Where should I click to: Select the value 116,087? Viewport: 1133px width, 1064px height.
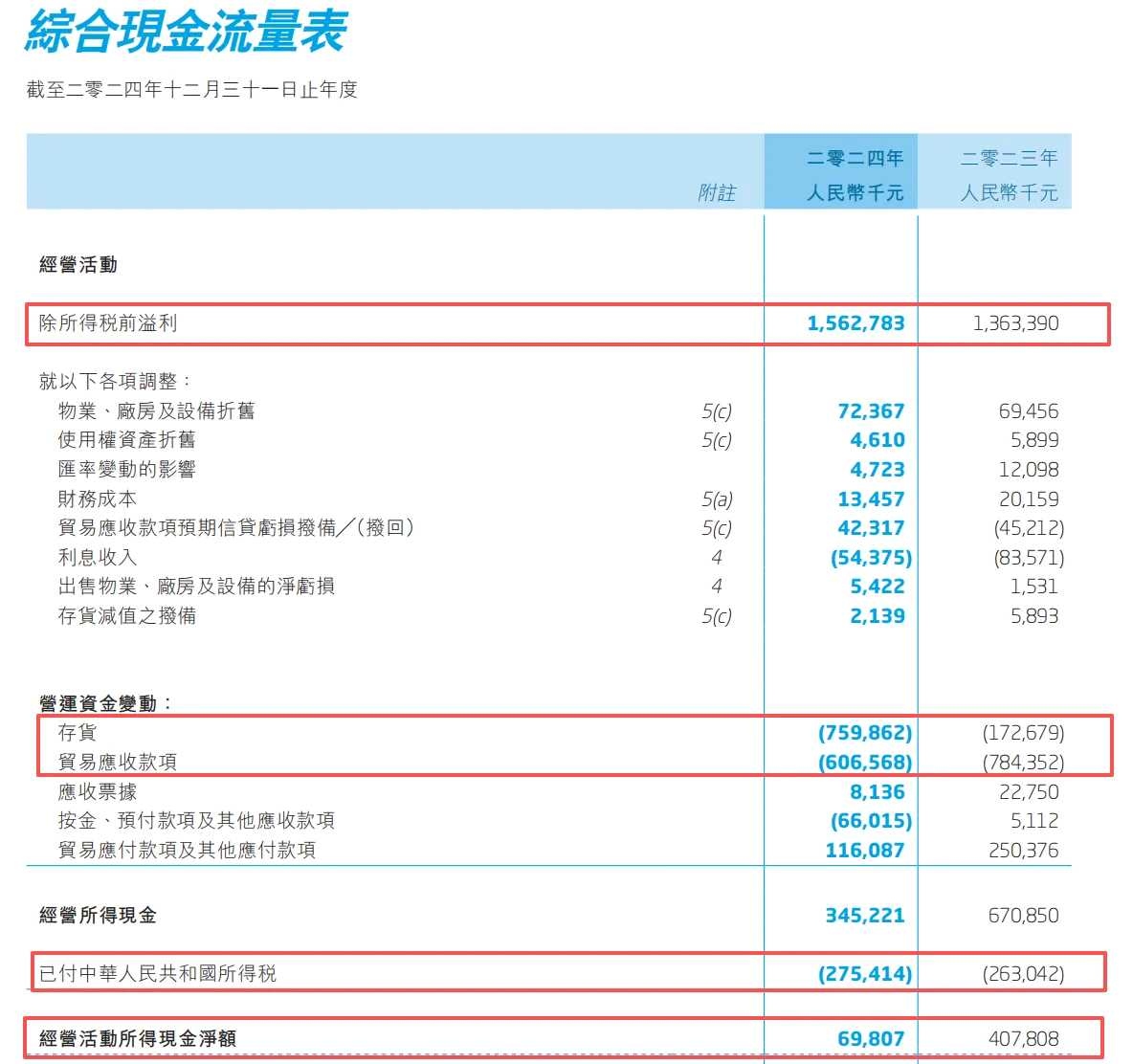coord(865,851)
